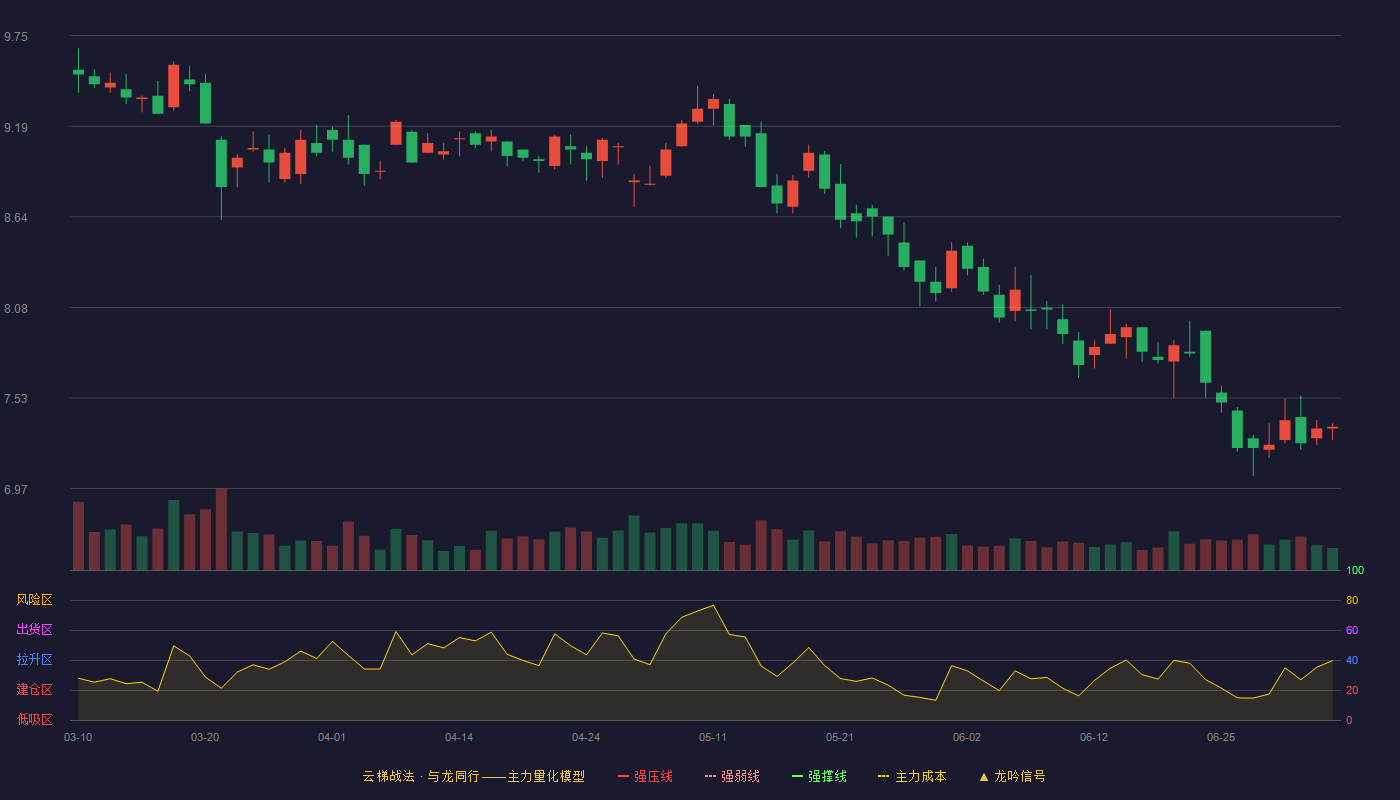Click the 龙吟信号 triangle legend icon
The image size is (1400, 800).
[x=984, y=776]
